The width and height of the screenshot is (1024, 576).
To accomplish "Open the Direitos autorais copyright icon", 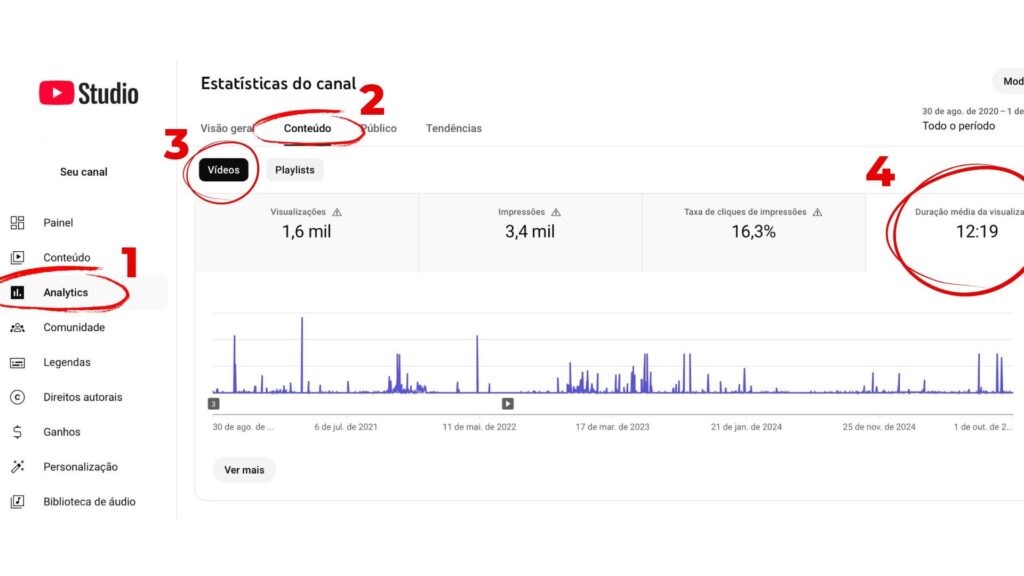I will click(x=17, y=397).
